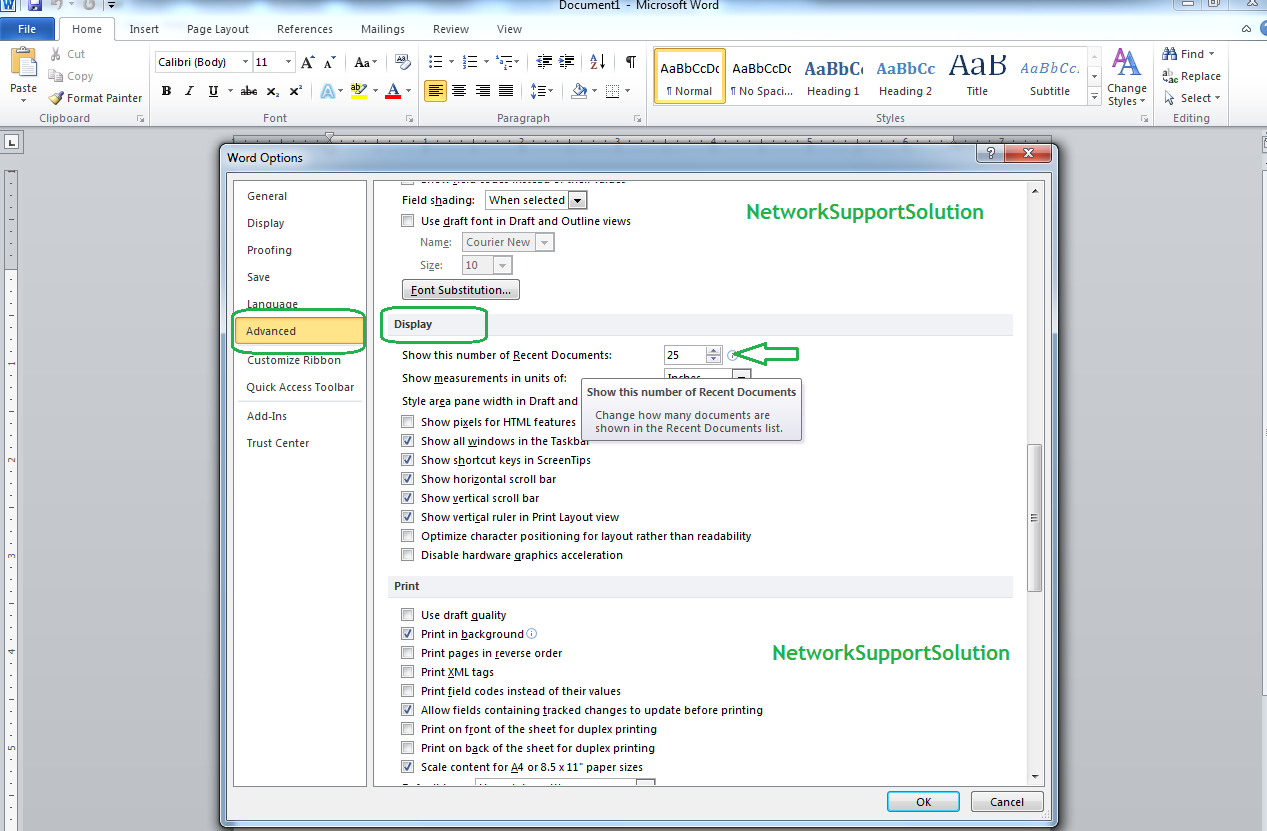This screenshot has height=831, width=1267.
Task: Click the Clear Formatting eraser icon
Action: [x=402, y=62]
